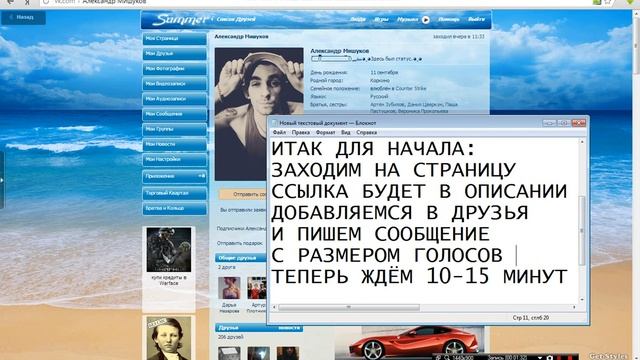Image resolution: width=640 pixels, height=360 pixels.
Task: Open Правка menu in Notepad
Action: [x=300, y=132]
